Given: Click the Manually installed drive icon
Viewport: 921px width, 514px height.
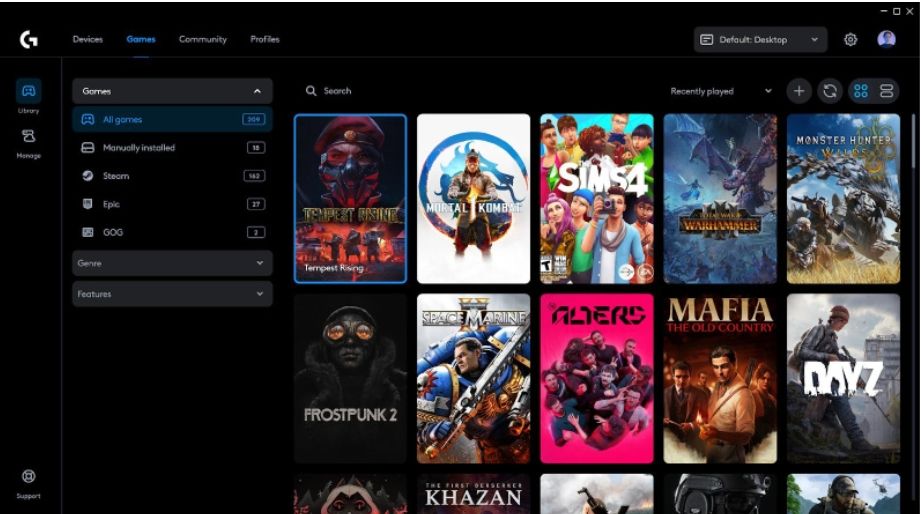Looking at the screenshot, I should click(x=88, y=147).
